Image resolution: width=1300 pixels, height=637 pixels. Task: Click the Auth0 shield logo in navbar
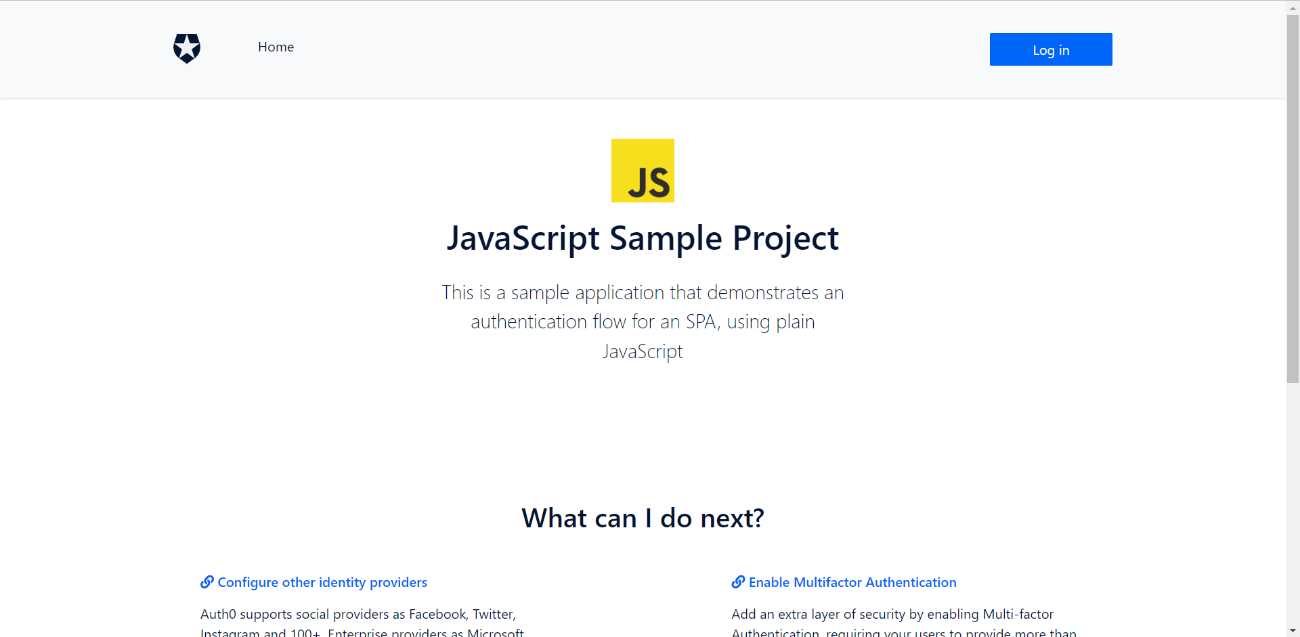[x=187, y=48]
